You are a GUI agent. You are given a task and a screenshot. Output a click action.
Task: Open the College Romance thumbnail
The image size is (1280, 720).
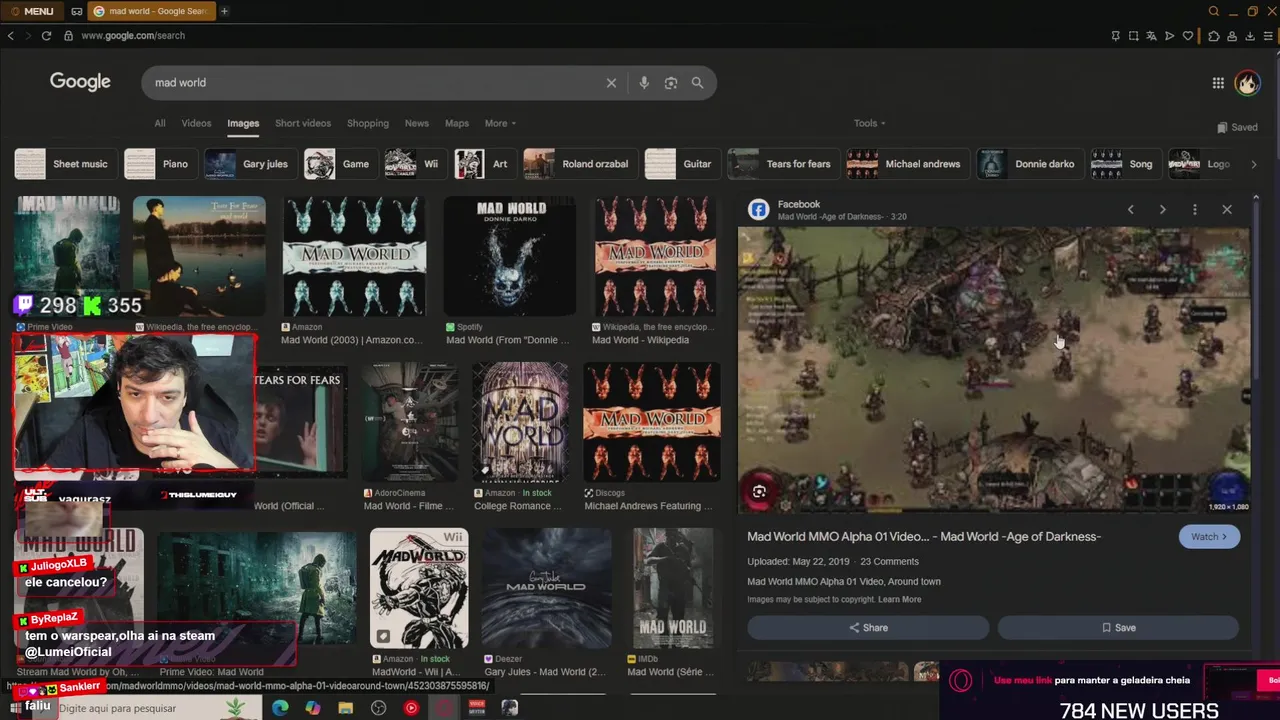(x=520, y=422)
